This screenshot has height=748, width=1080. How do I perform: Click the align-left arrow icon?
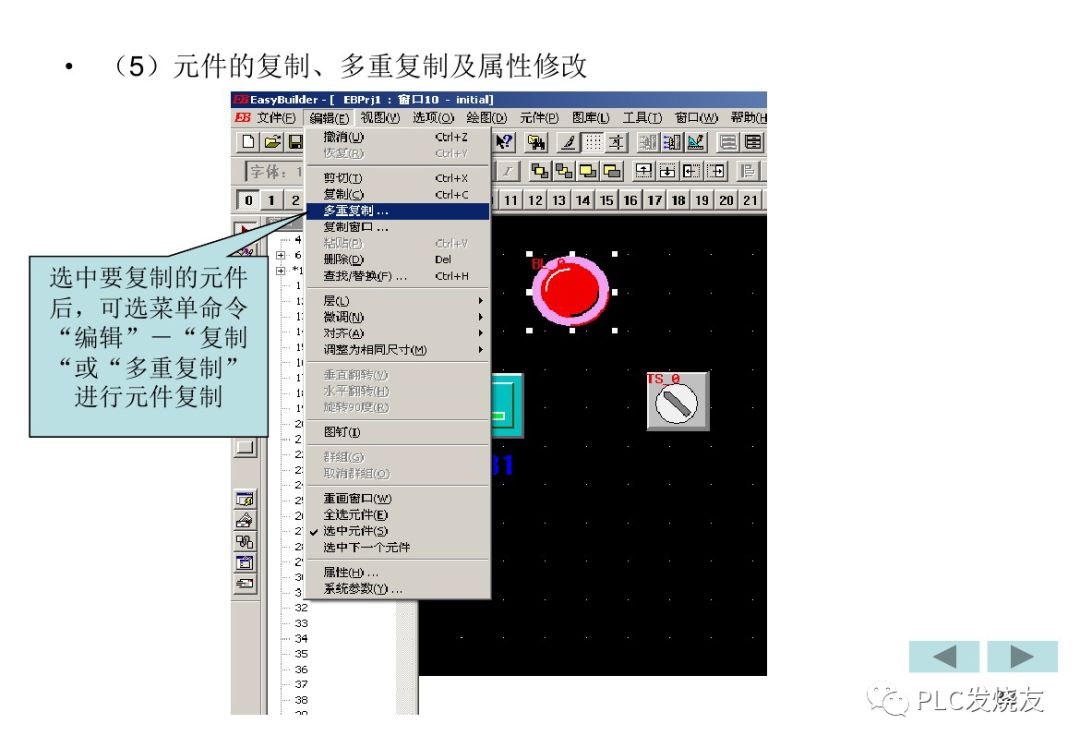pyautogui.click(x=692, y=171)
